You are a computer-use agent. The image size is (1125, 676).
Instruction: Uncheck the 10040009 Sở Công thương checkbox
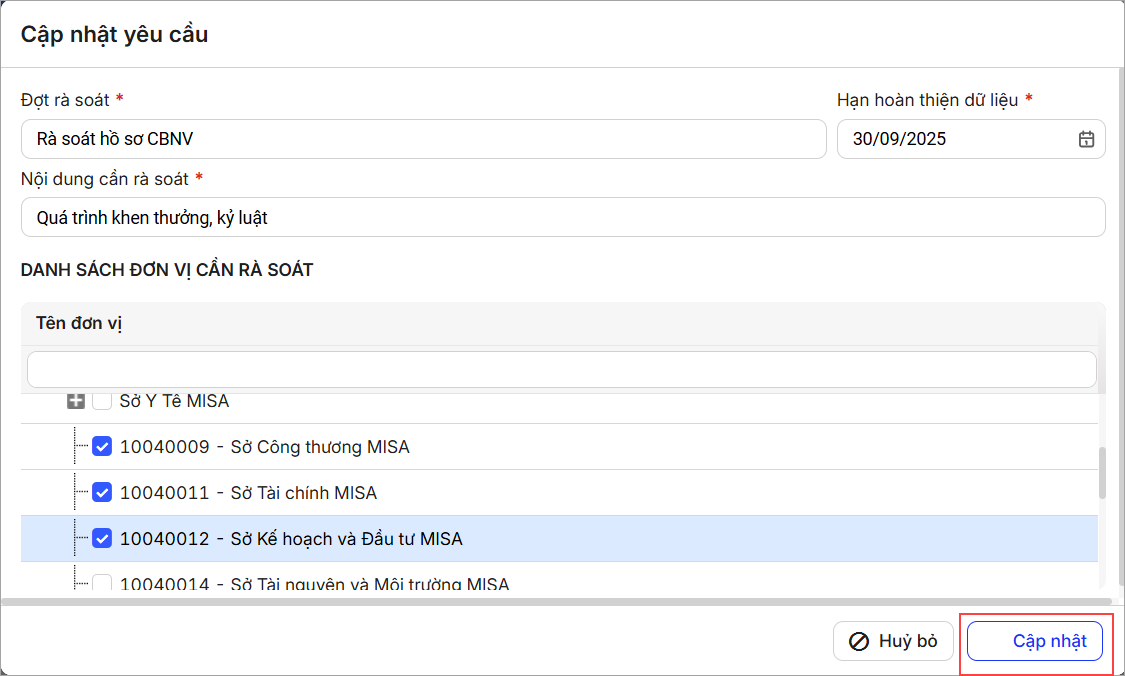tap(102, 447)
